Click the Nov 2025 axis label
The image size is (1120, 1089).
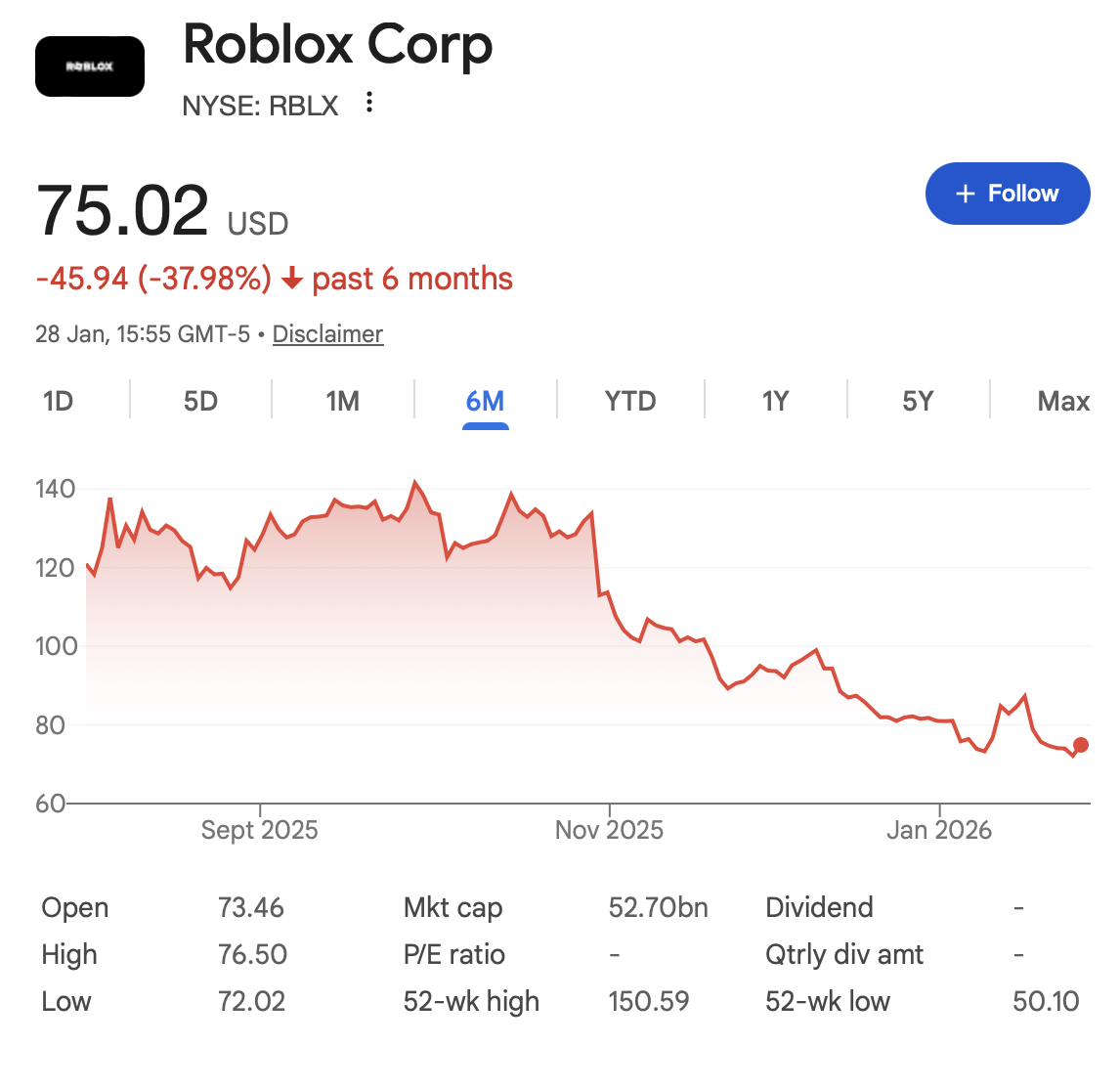pyautogui.click(x=609, y=830)
